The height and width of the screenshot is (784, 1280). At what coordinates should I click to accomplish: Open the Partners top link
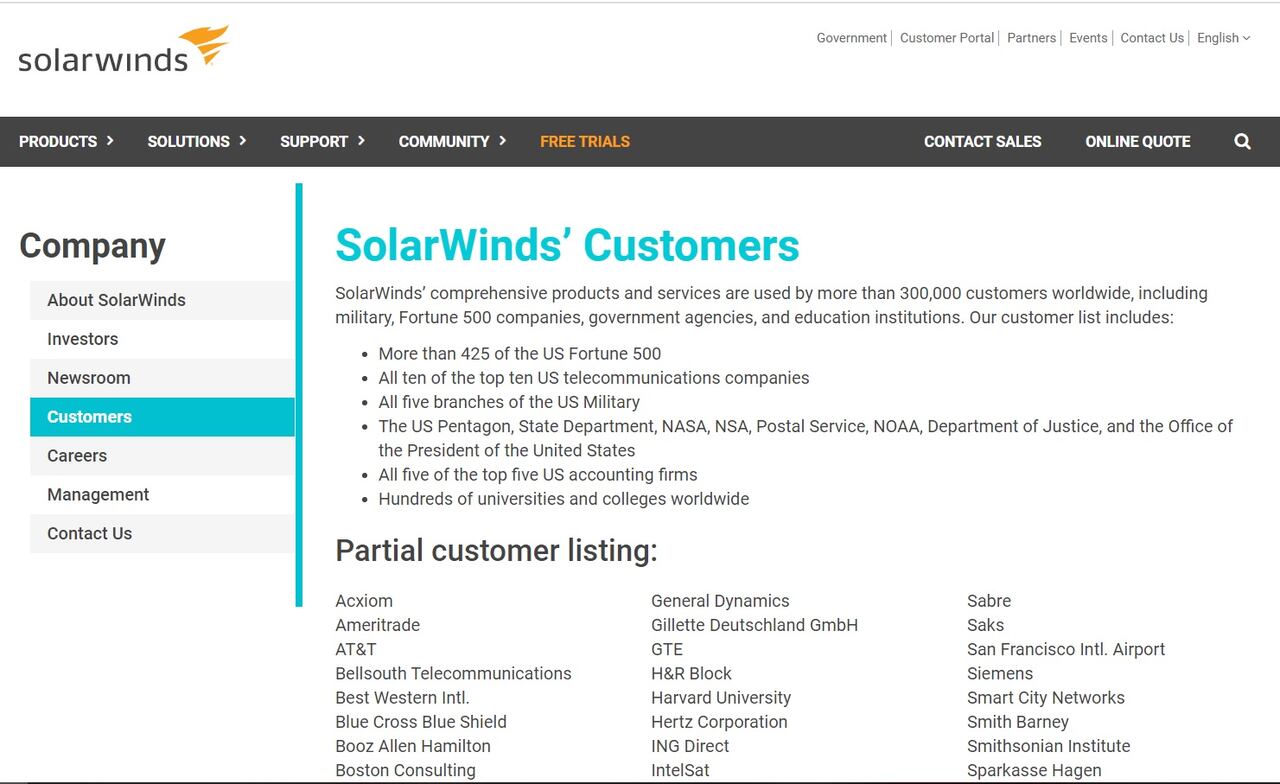pyautogui.click(x=1031, y=38)
